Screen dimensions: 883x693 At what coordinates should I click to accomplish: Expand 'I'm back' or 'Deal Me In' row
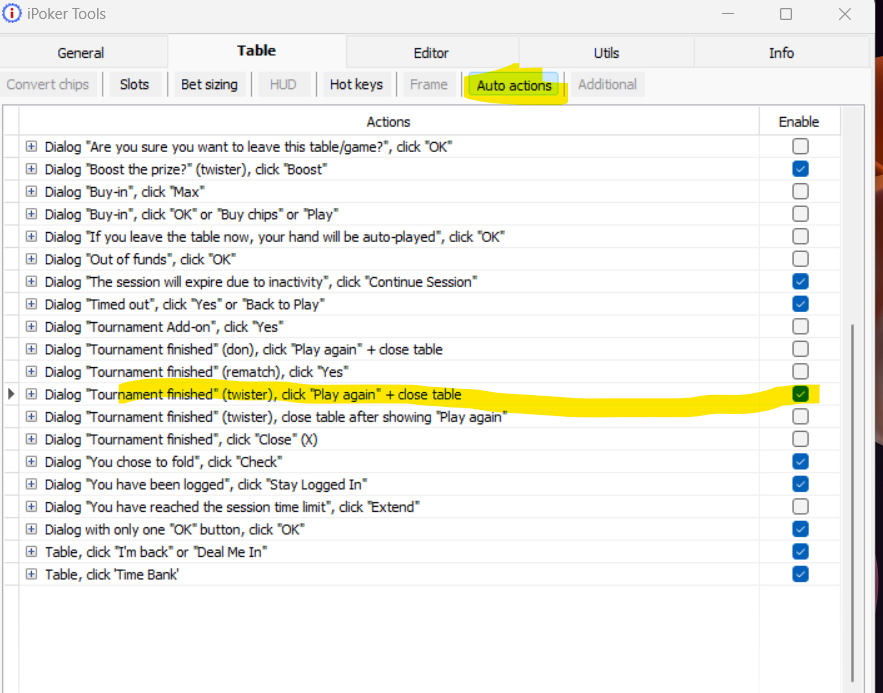pyautogui.click(x=32, y=552)
